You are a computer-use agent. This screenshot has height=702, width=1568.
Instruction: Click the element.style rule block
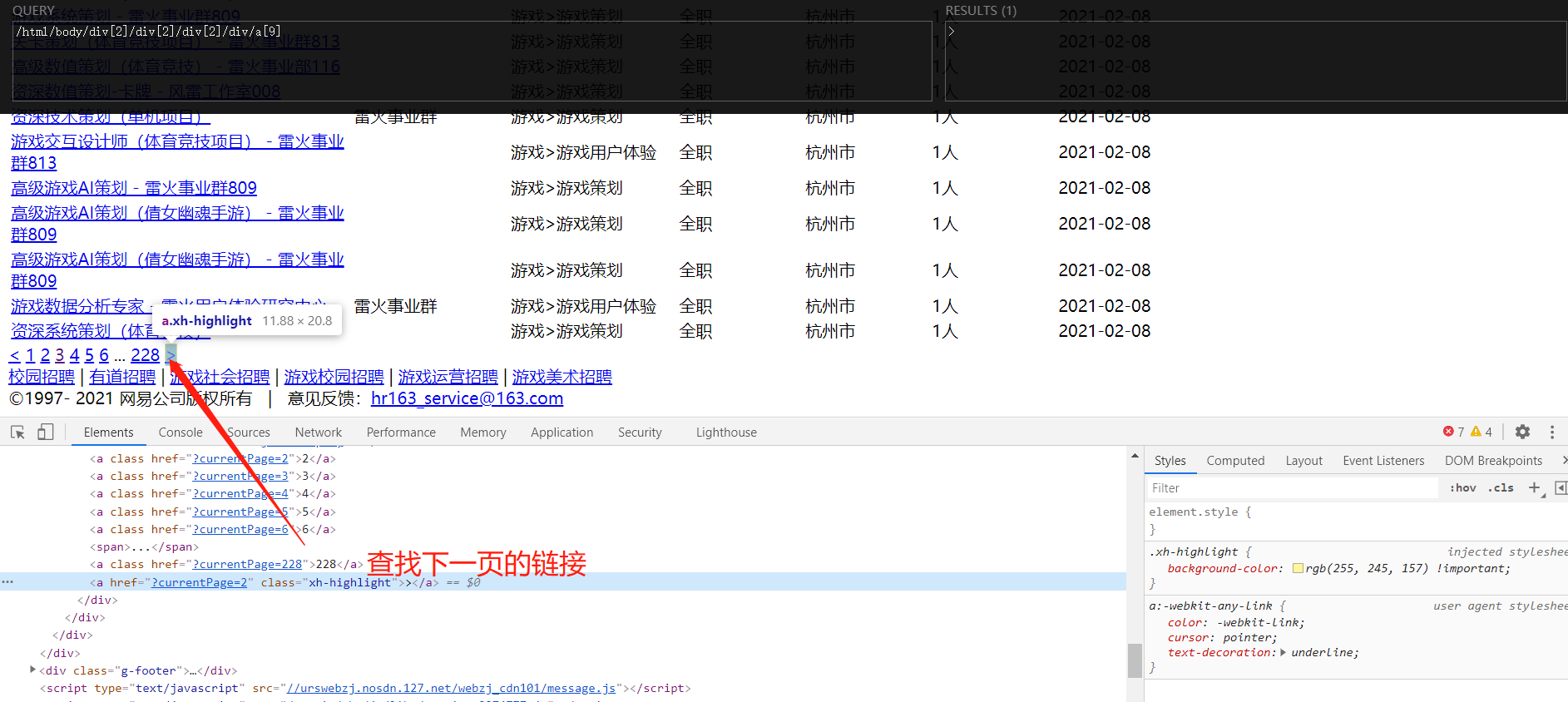tap(1356, 521)
